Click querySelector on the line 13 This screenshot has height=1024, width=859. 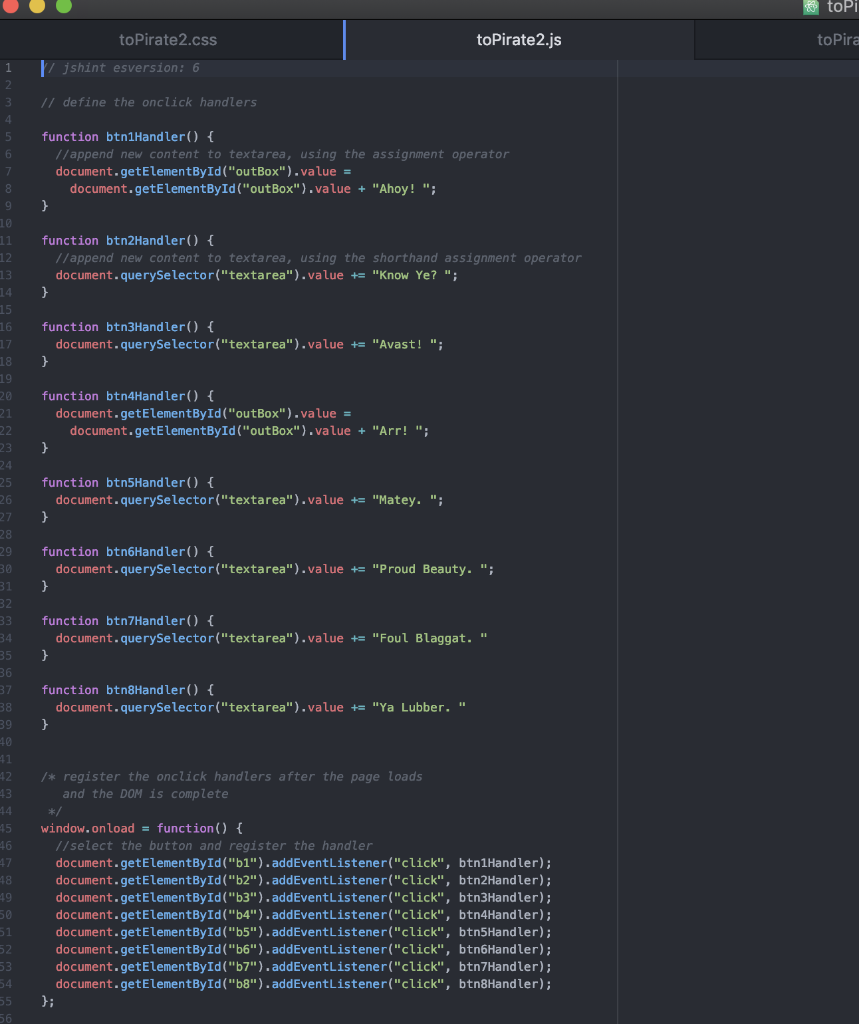click(167, 276)
